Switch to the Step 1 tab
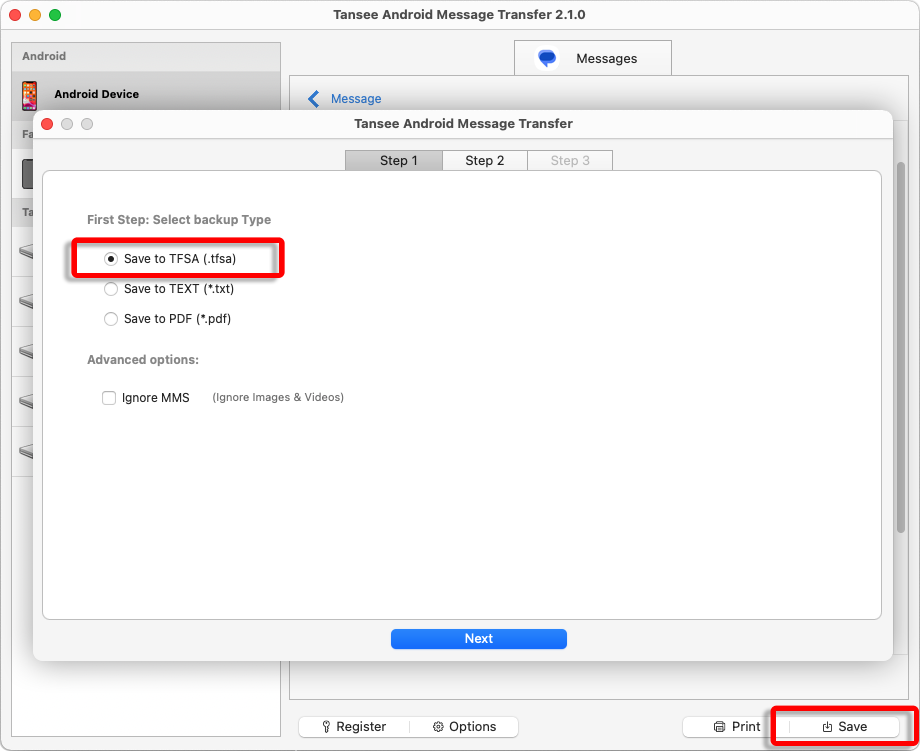The width and height of the screenshot is (920, 751). tap(394, 161)
